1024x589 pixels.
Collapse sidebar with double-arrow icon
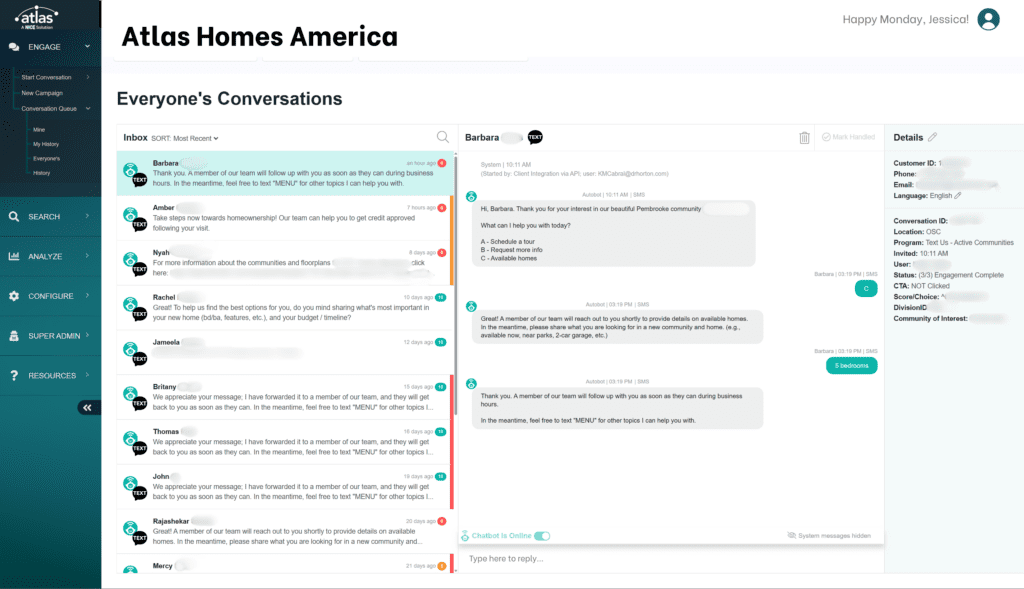click(88, 407)
